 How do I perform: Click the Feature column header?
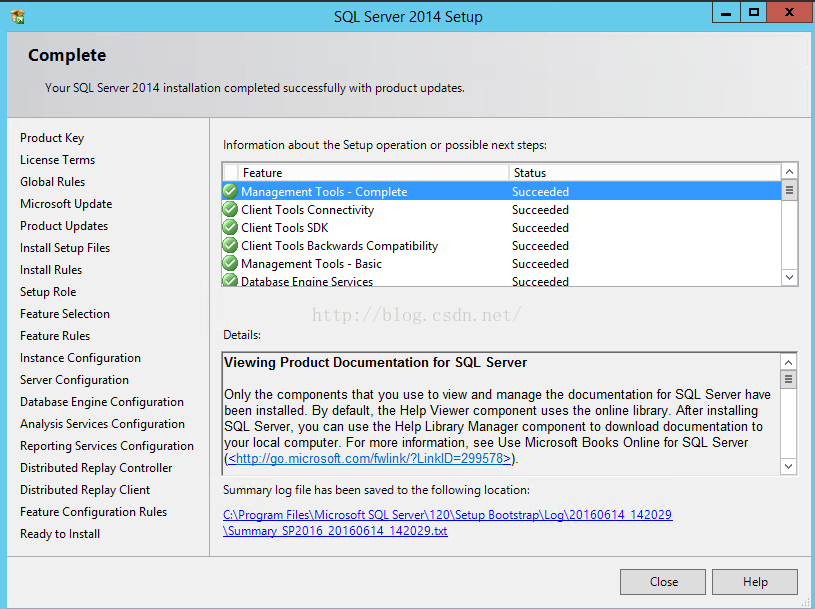coord(373,173)
